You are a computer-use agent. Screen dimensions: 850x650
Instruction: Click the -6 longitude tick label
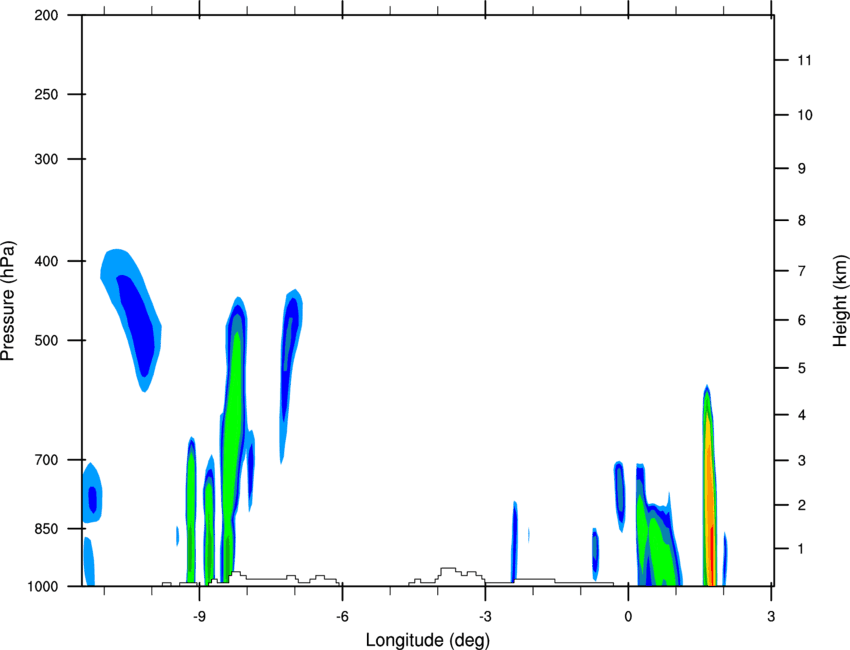tap(342, 616)
